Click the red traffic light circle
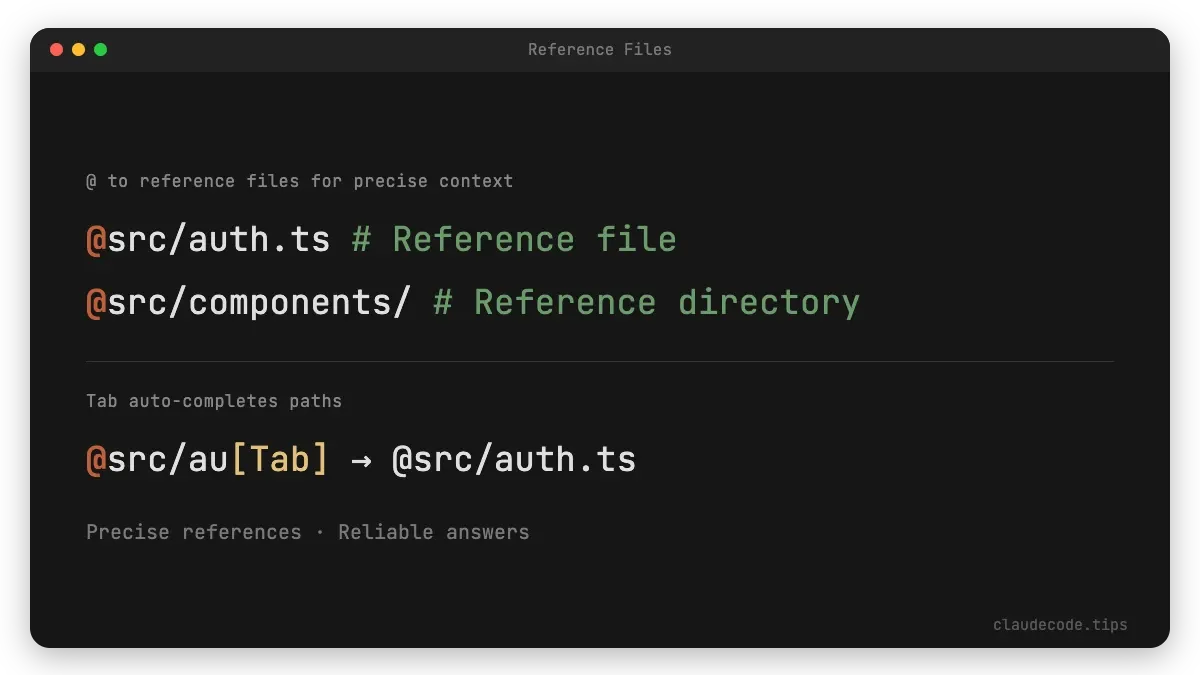Screen dimensions: 1200x675 tap(57, 48)
